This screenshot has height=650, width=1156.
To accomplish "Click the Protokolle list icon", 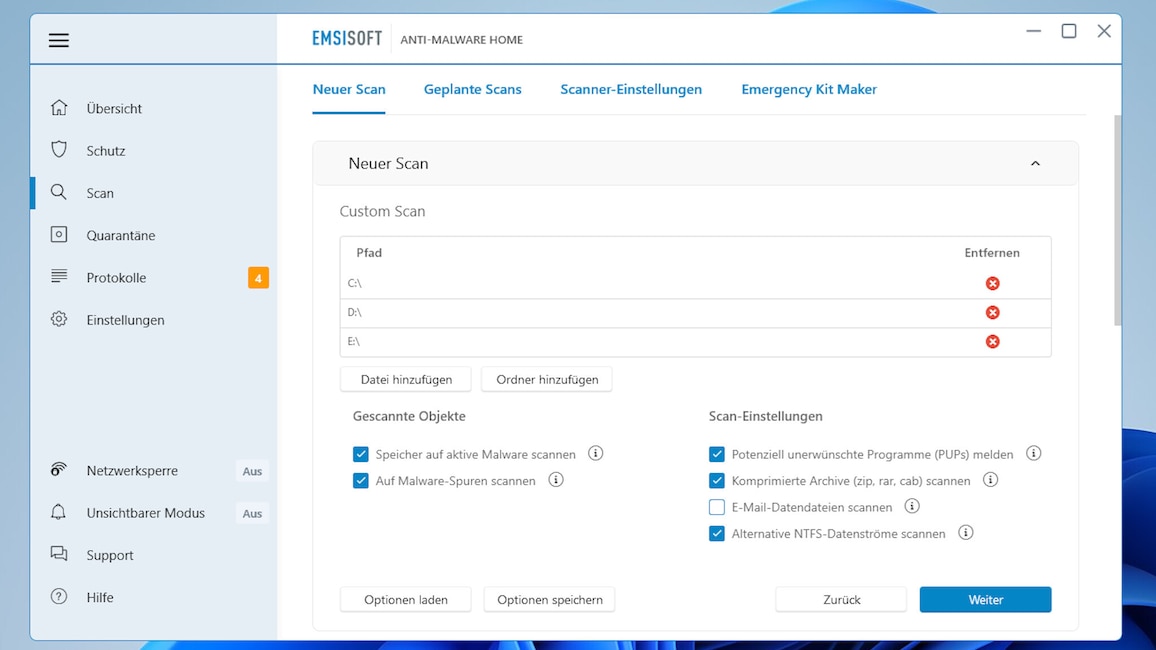I will [x=59, y=276].
